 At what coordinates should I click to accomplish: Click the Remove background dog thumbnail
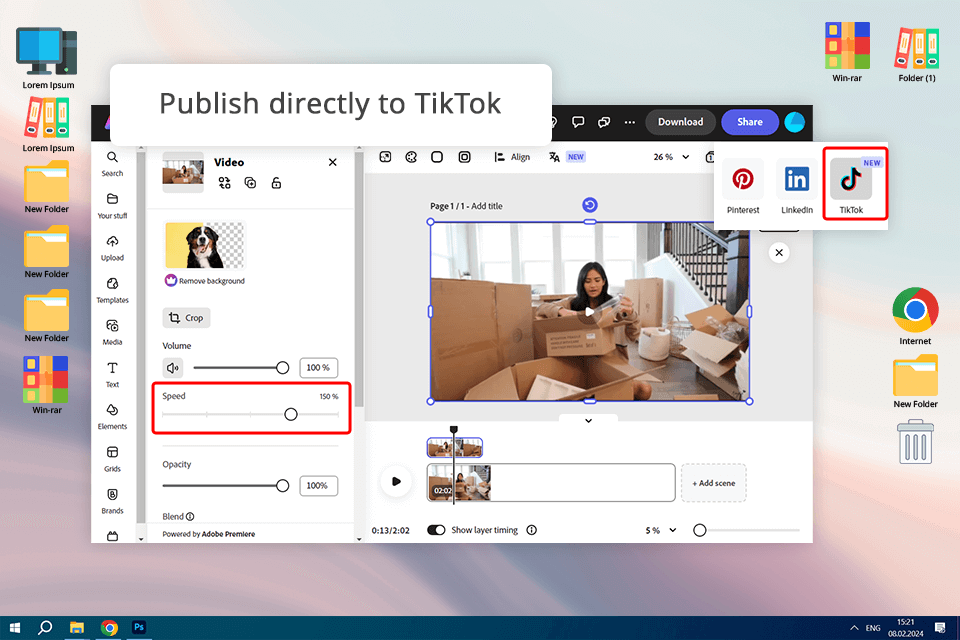pos(204,246)
